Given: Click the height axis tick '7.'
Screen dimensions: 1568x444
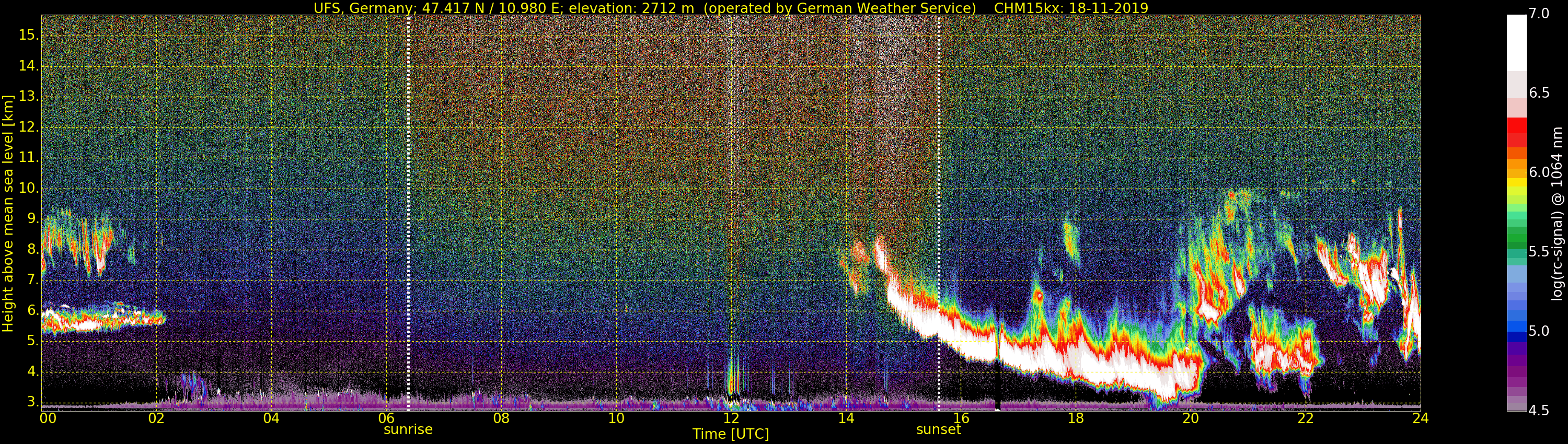Looking at the screenshot, I should (32, 280).
